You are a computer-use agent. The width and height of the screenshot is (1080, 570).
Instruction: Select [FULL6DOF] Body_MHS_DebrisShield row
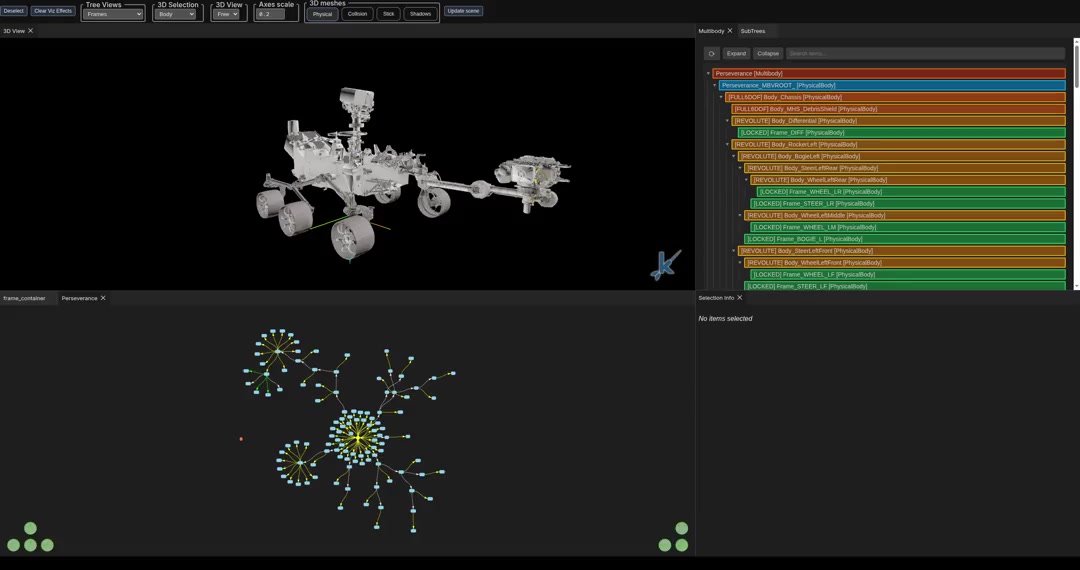(x=898, y=109)
